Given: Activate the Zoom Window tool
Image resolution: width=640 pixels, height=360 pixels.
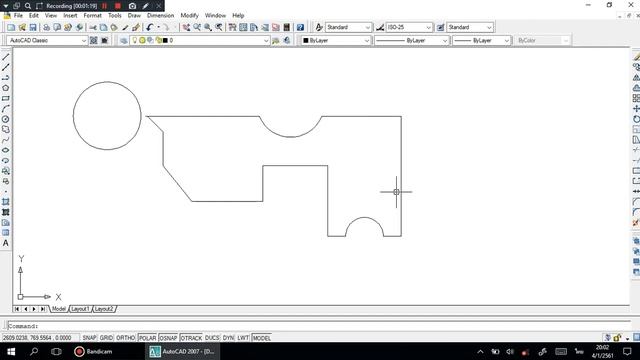Looking at the screenshot, I should coord(208,27).
